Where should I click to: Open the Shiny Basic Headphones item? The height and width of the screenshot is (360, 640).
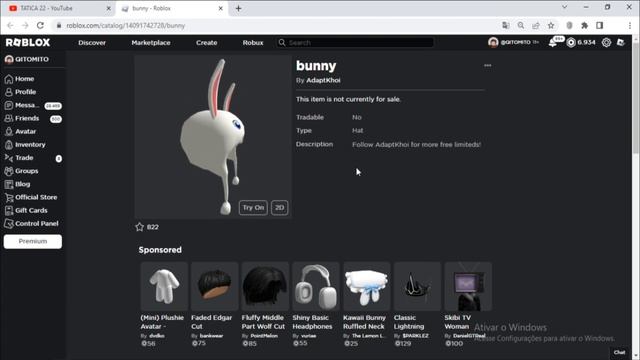(x=316, y=286)
